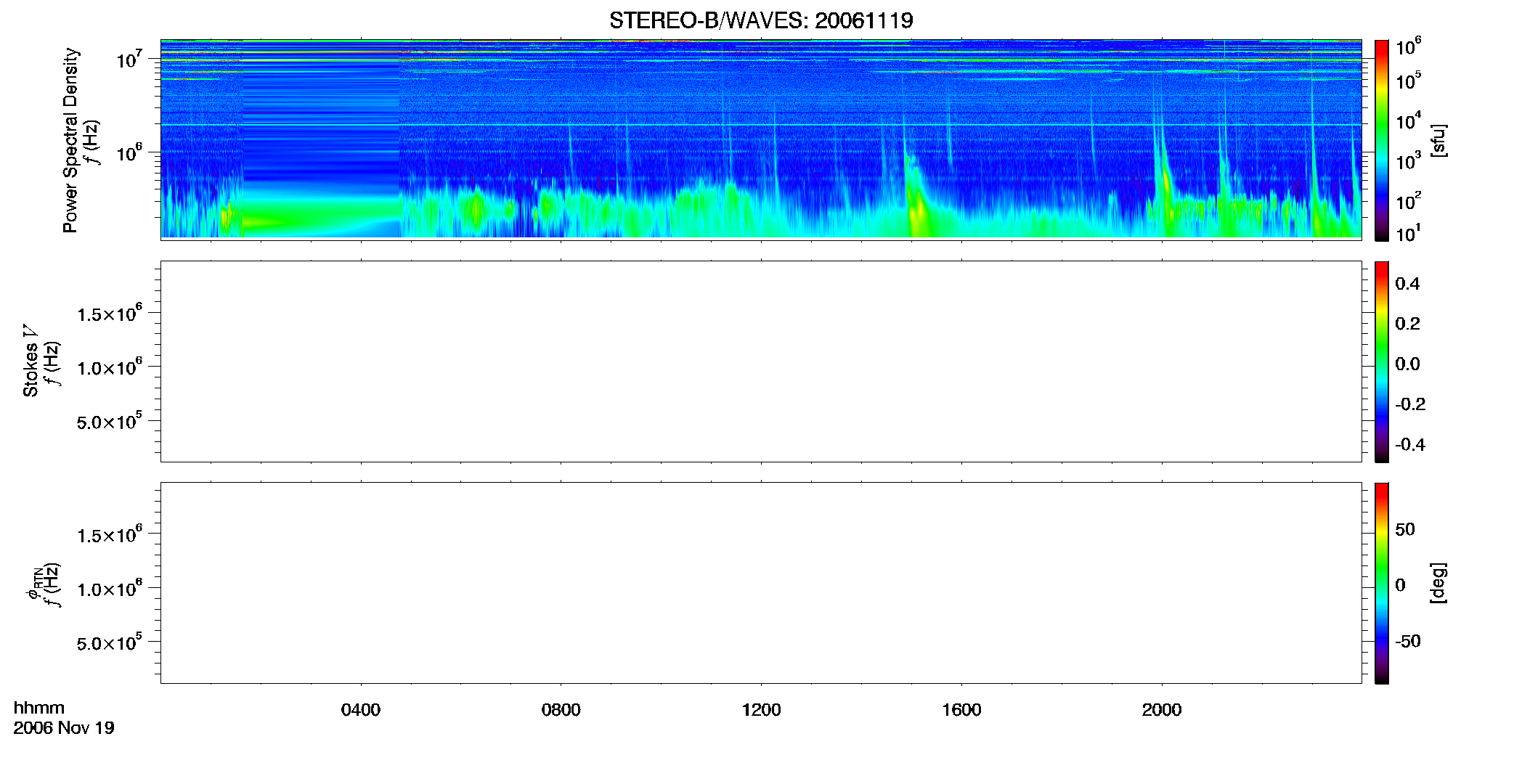
Task: Click the 1600 time axis label
Action: 961,710
